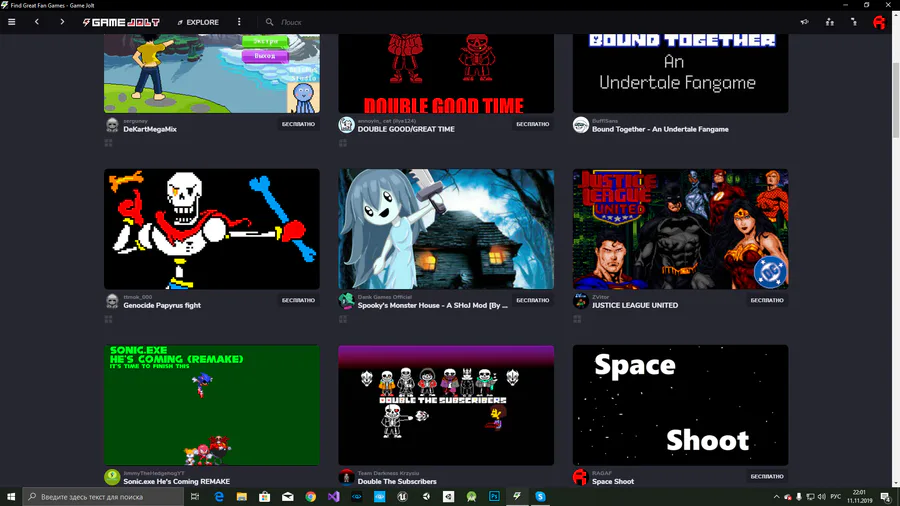Click Genocide Papyrus fight developer avatar
This screenshot has width=900, height=506.
pyautogui.click(x=112, y=301)
